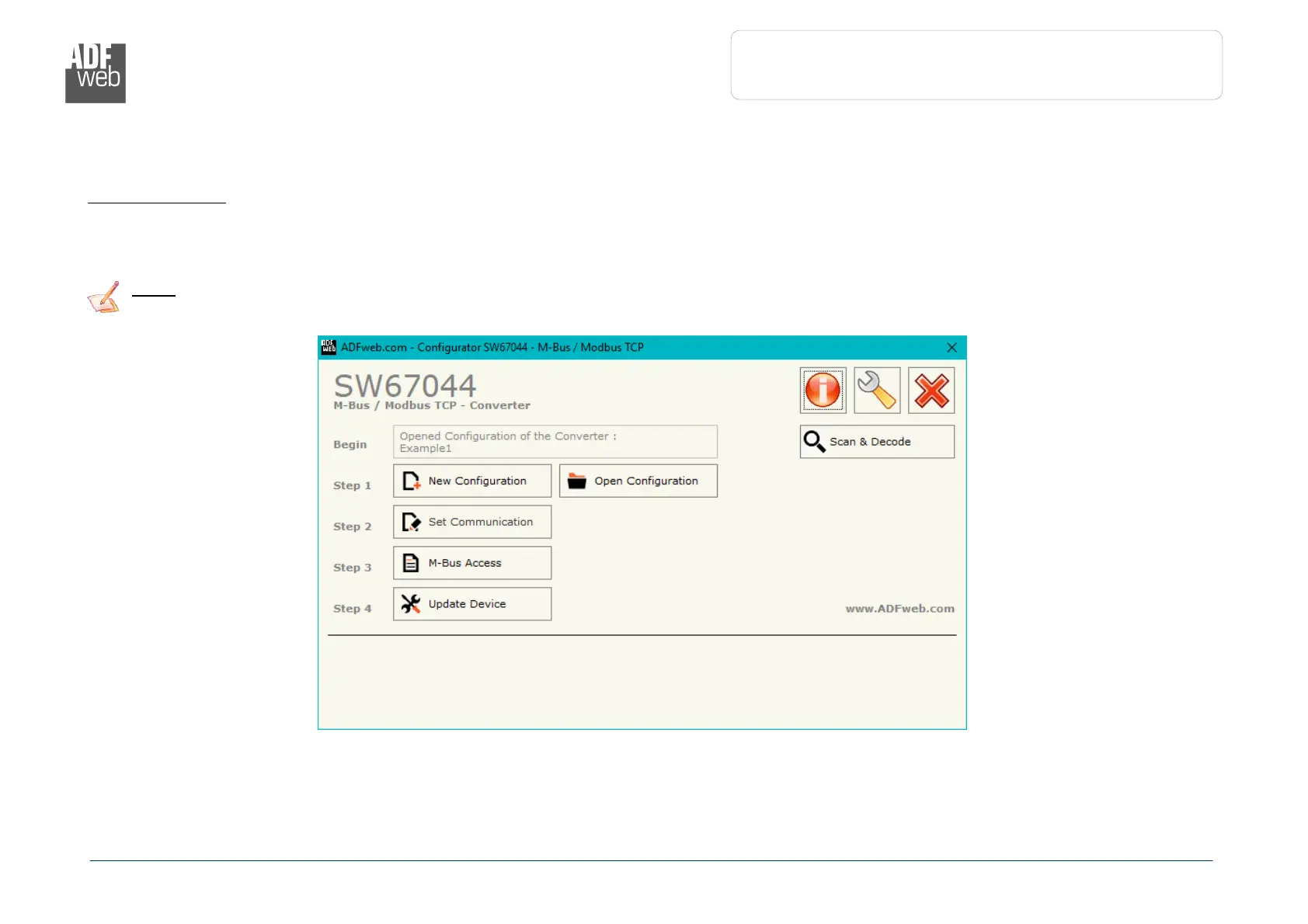Click the red info icon button
This screenshot has width=1308, height=924.
[x=823, y=390]
